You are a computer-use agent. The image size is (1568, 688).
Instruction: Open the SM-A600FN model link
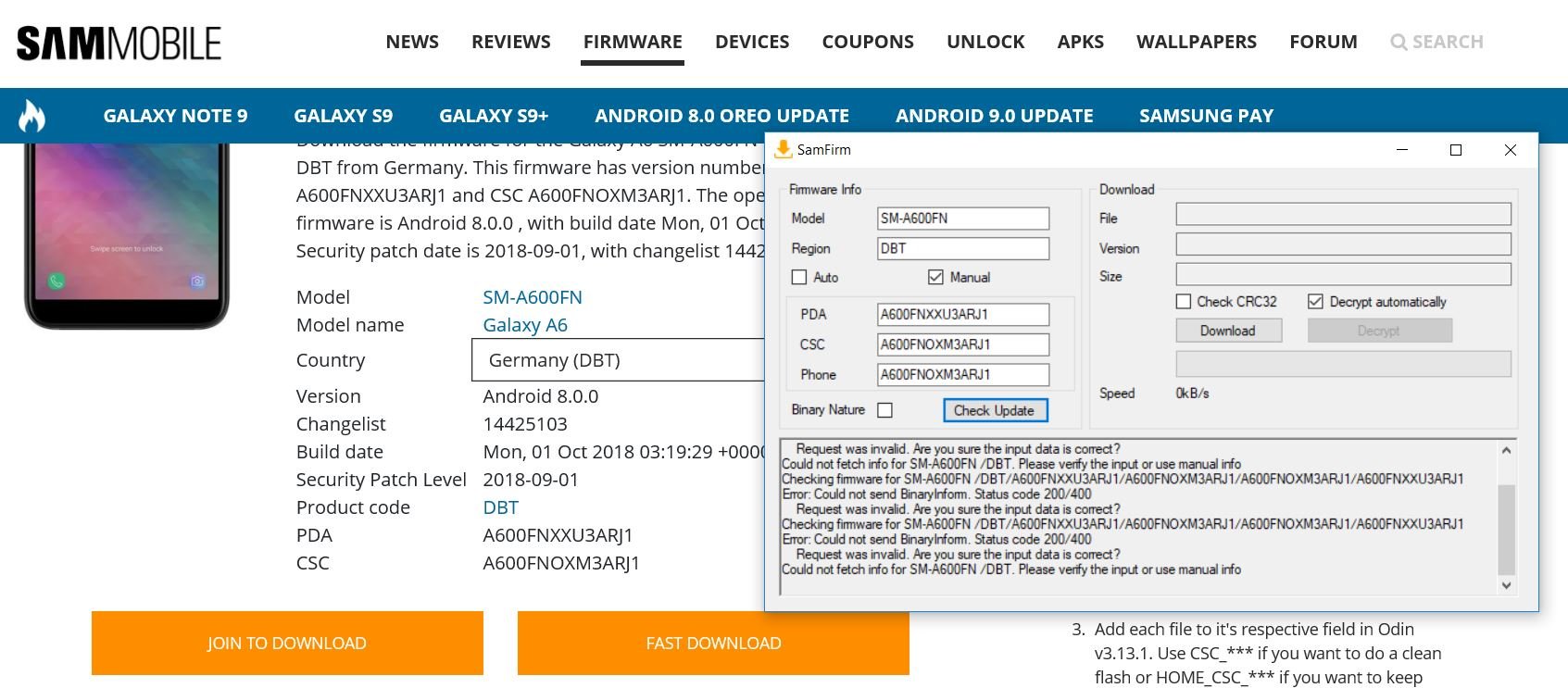tap(533, 297)
